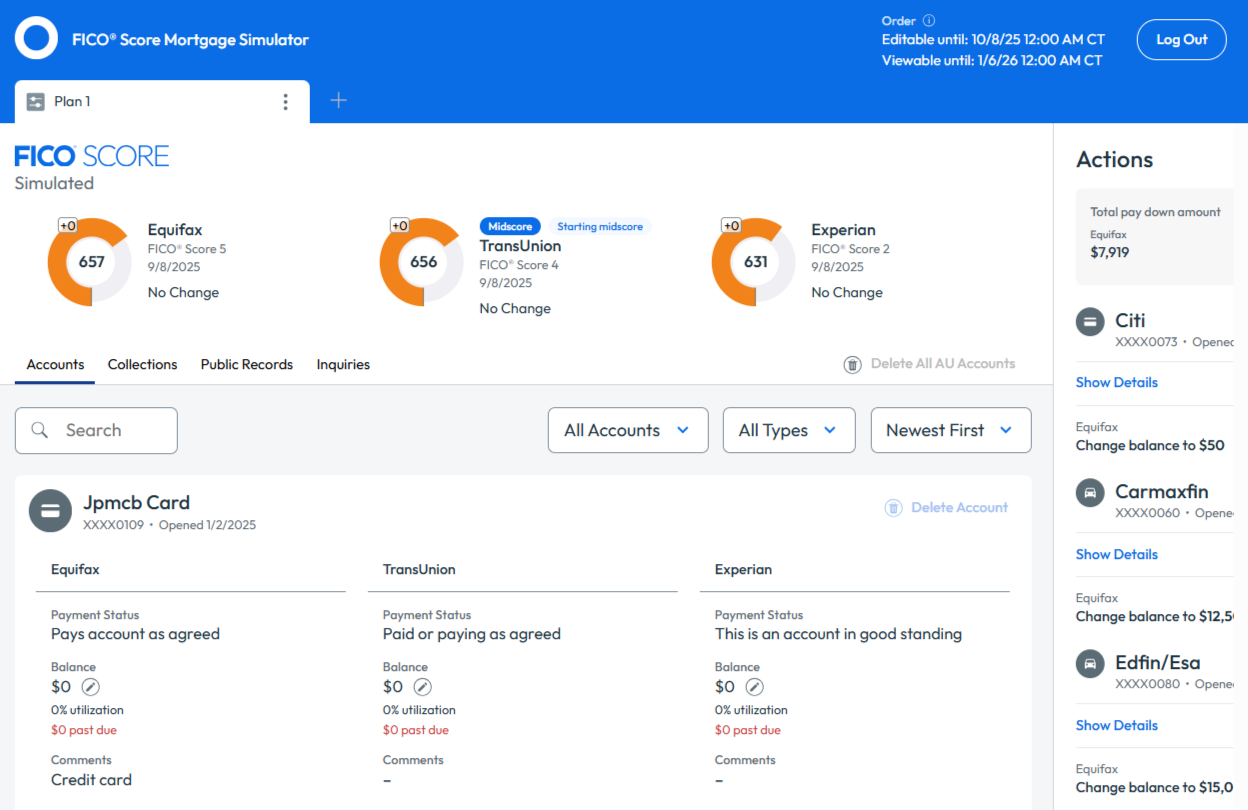
Task: Click the TransUnion 656 score donut
Action: (423, 262)
